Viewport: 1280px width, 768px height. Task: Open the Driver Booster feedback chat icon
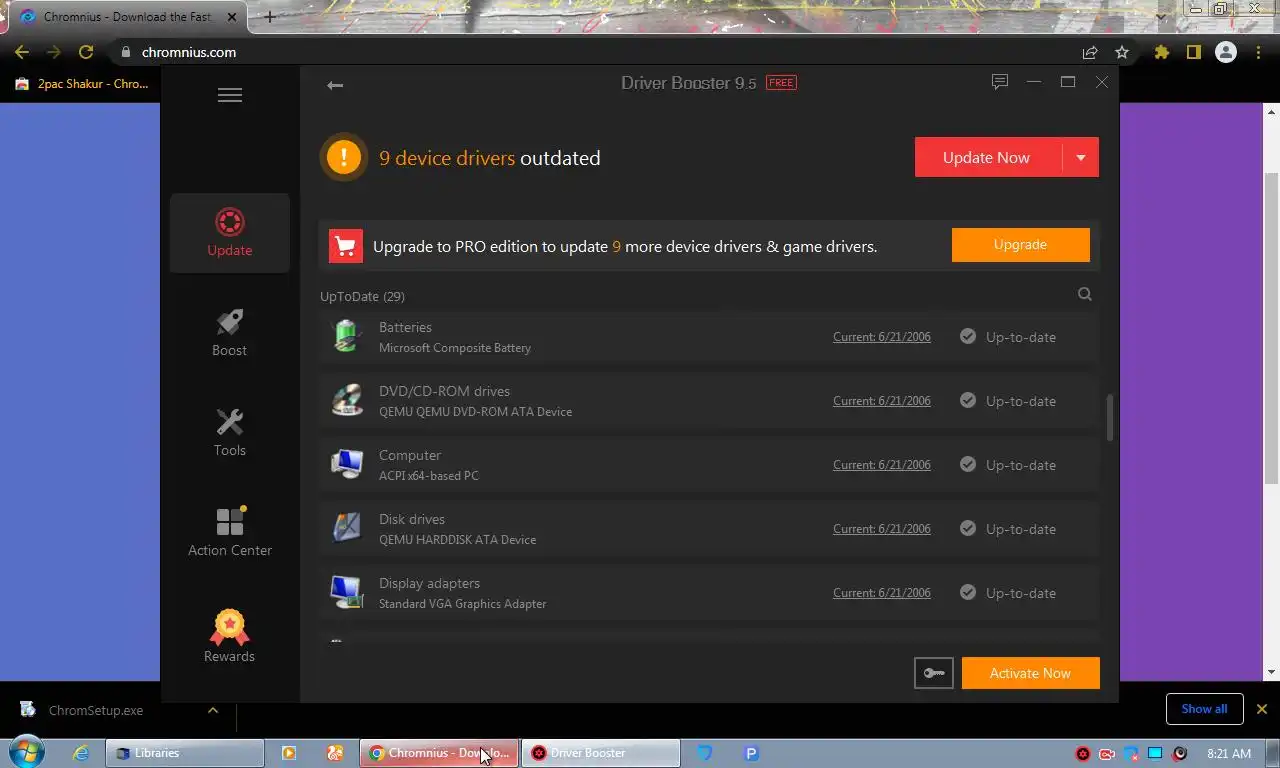pyautogui.click(x=999, y=82)
